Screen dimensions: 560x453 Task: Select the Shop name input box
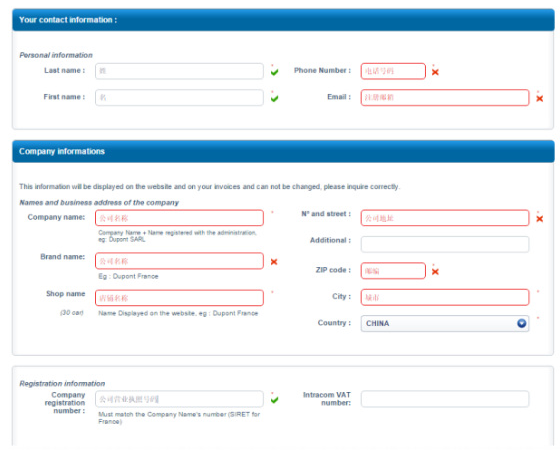179,298
